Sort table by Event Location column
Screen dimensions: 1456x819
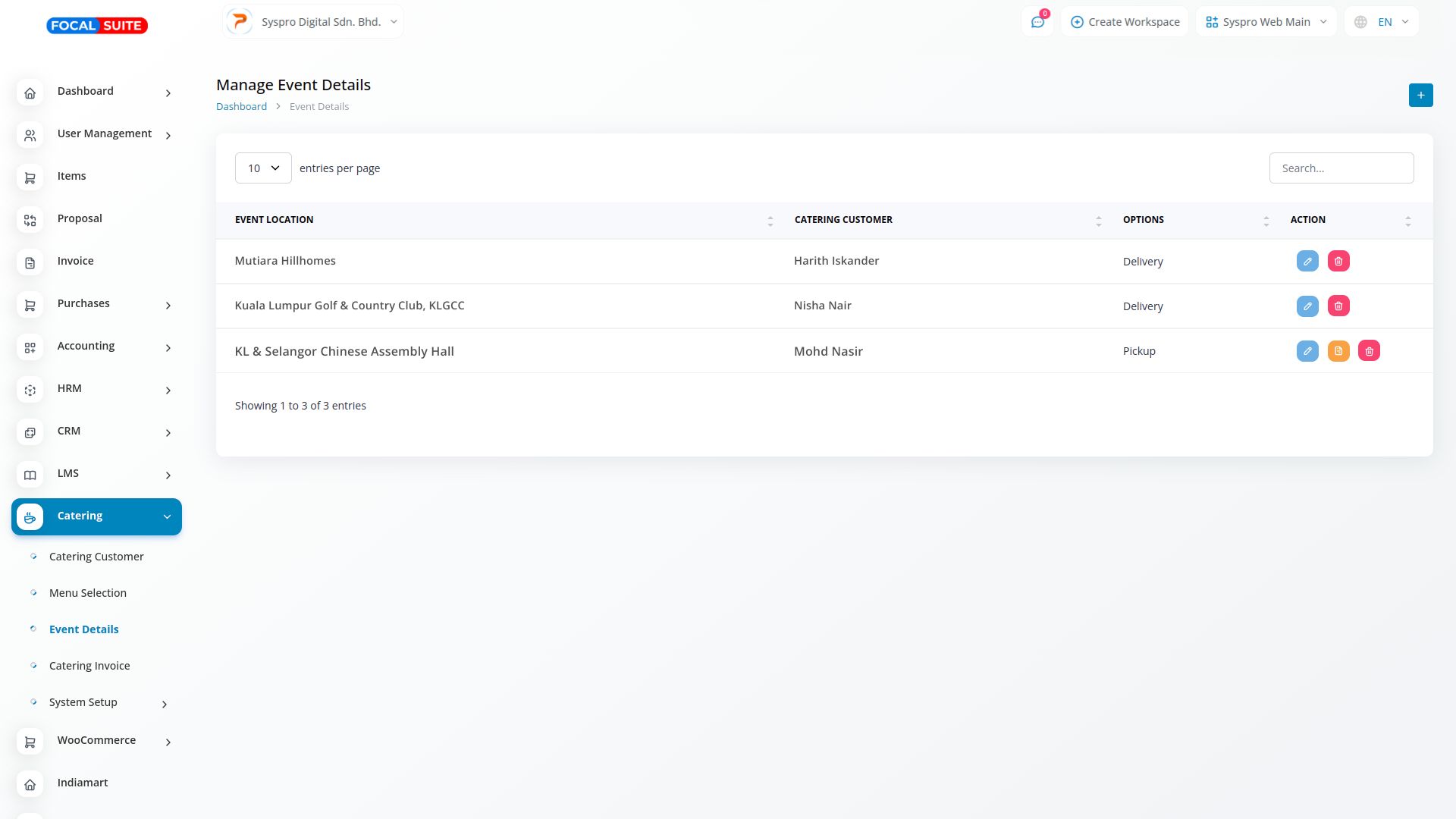point(770,221)
